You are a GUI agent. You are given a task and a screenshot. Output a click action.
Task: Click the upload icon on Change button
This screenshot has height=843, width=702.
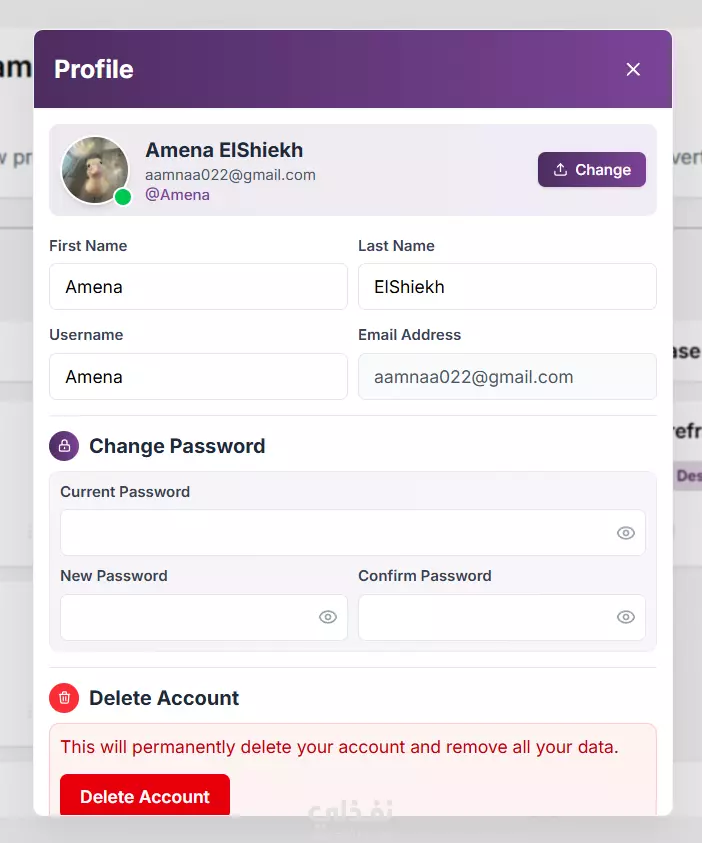pyautogui.click(x=560, y=169)
